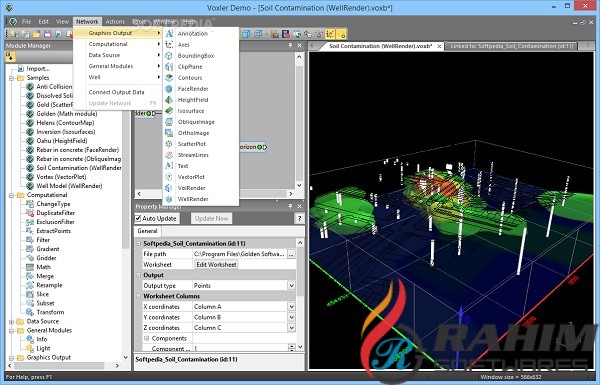600x385 pixels.
Task: Click the first 3D cube view toolbar icon
Action: point(246,34)
